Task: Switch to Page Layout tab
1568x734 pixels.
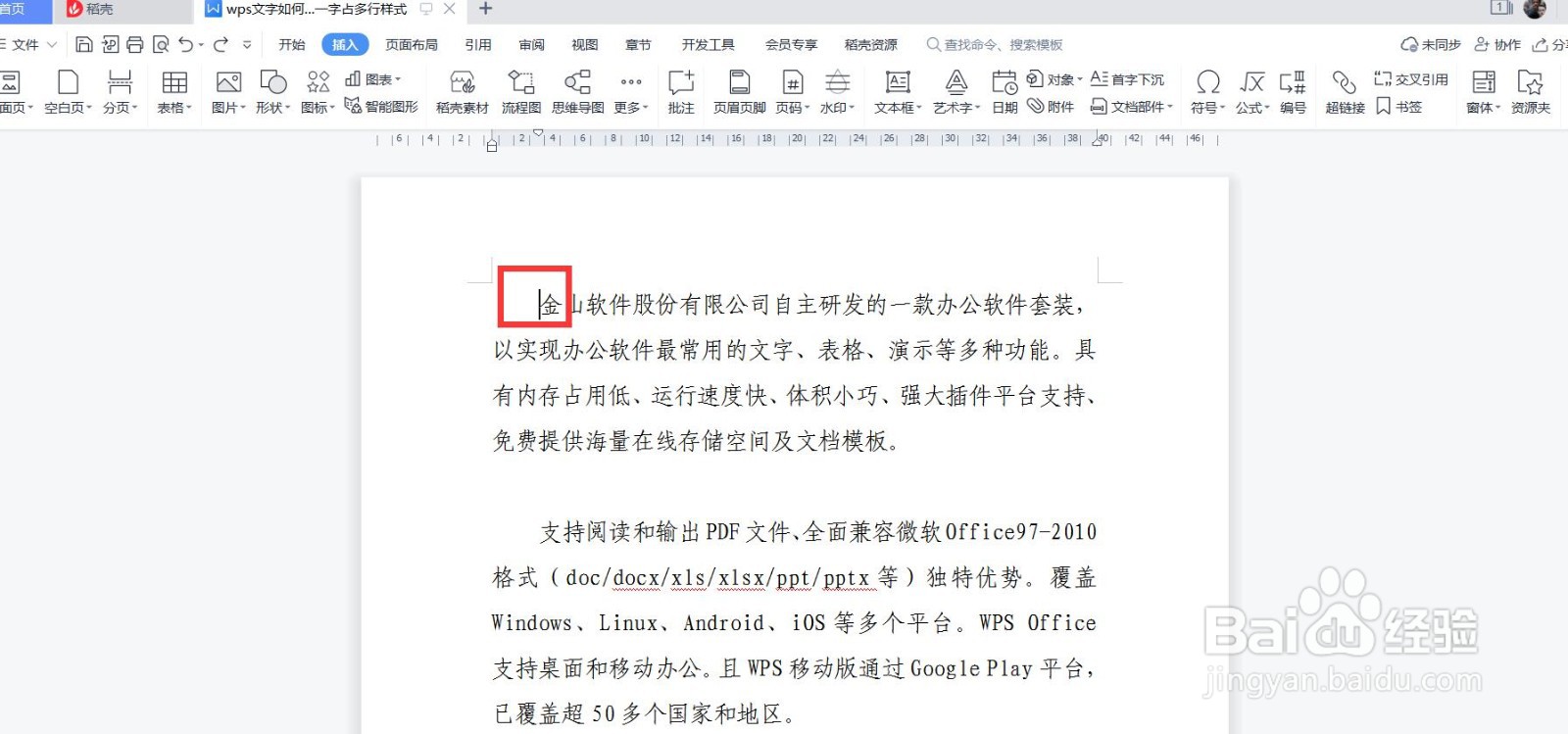Action: pos(412,44)
